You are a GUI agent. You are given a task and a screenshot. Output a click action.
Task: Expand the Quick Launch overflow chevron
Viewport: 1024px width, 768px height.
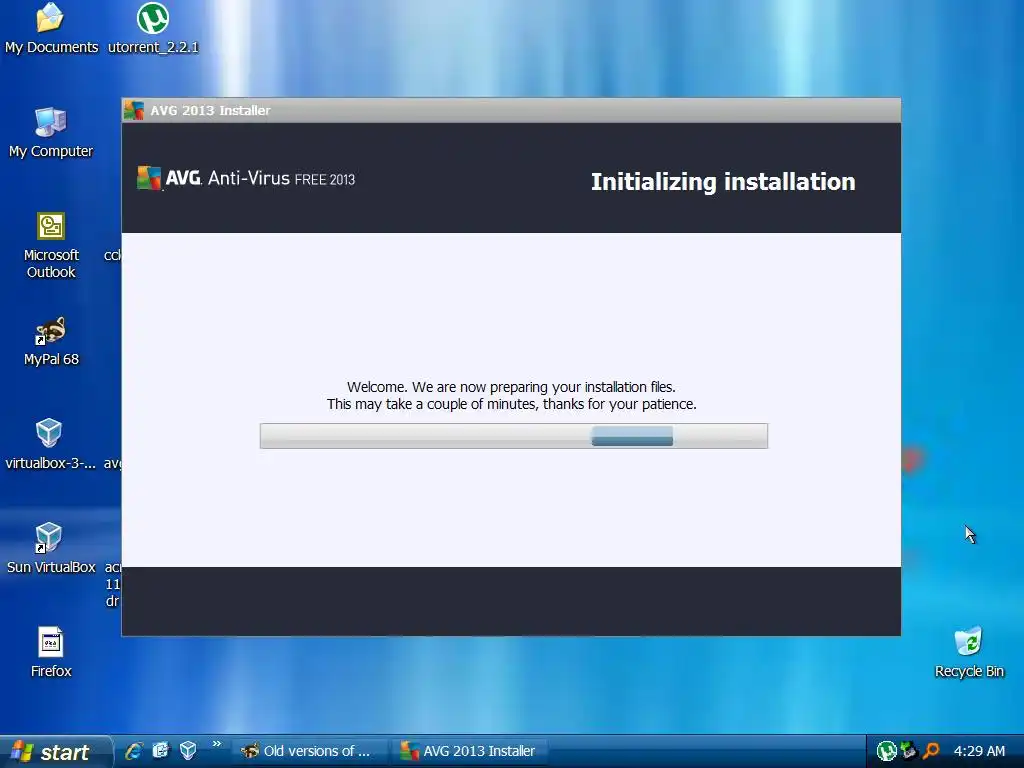[x=217, y=744]
